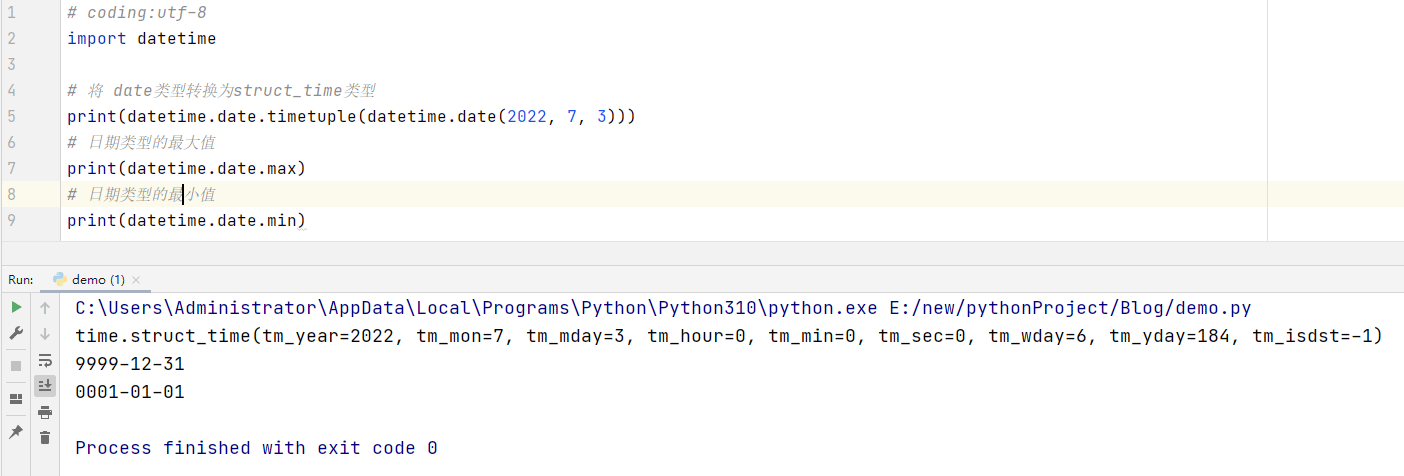Toggle scroll to end of console
The image size is (1404, 476).
pos(45,385)
